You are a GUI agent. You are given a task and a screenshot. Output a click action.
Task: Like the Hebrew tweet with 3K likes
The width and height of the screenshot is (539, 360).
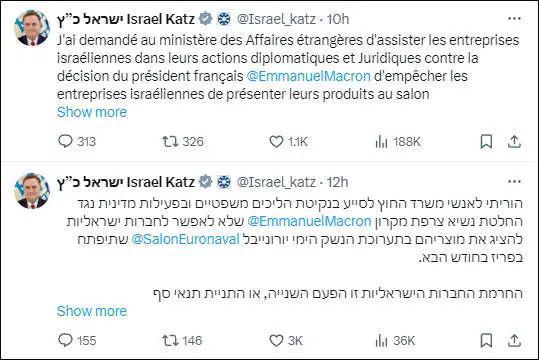[x=286, y=340]
